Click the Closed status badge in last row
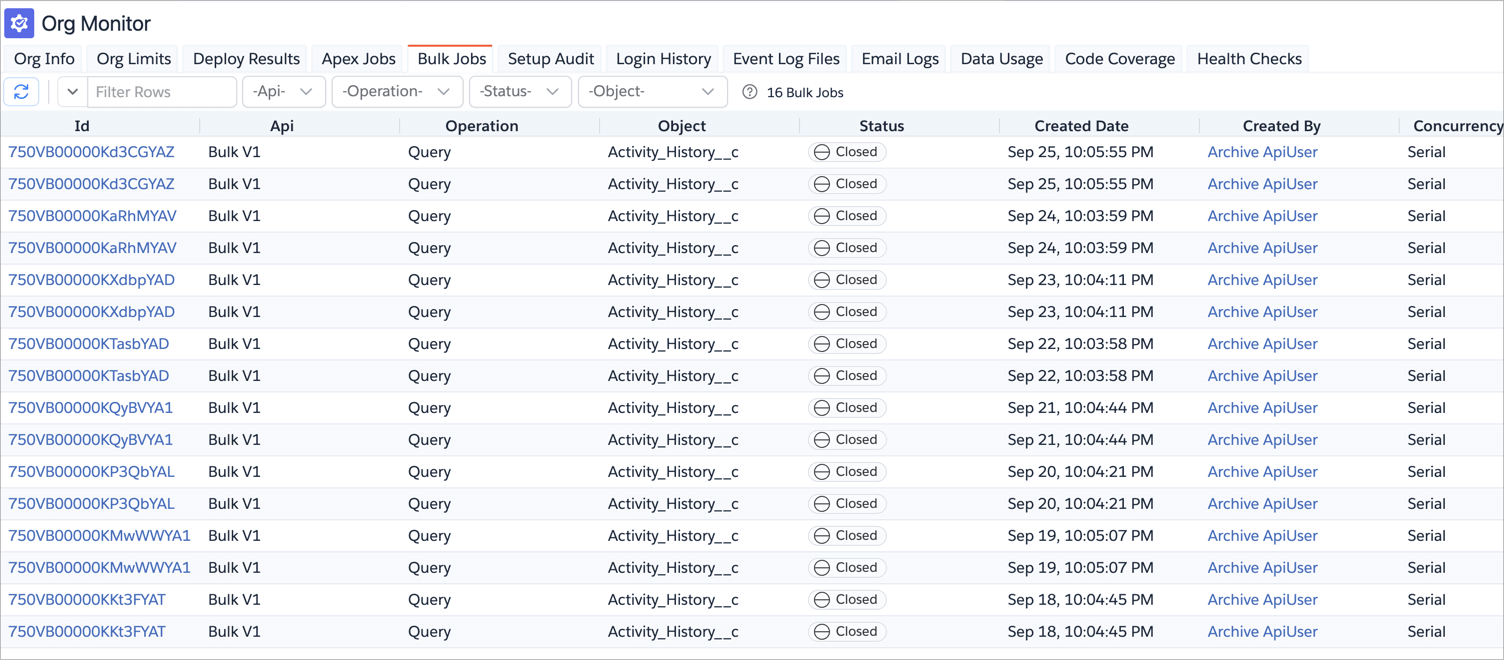Screen dimensions: 1504x660 847,632
